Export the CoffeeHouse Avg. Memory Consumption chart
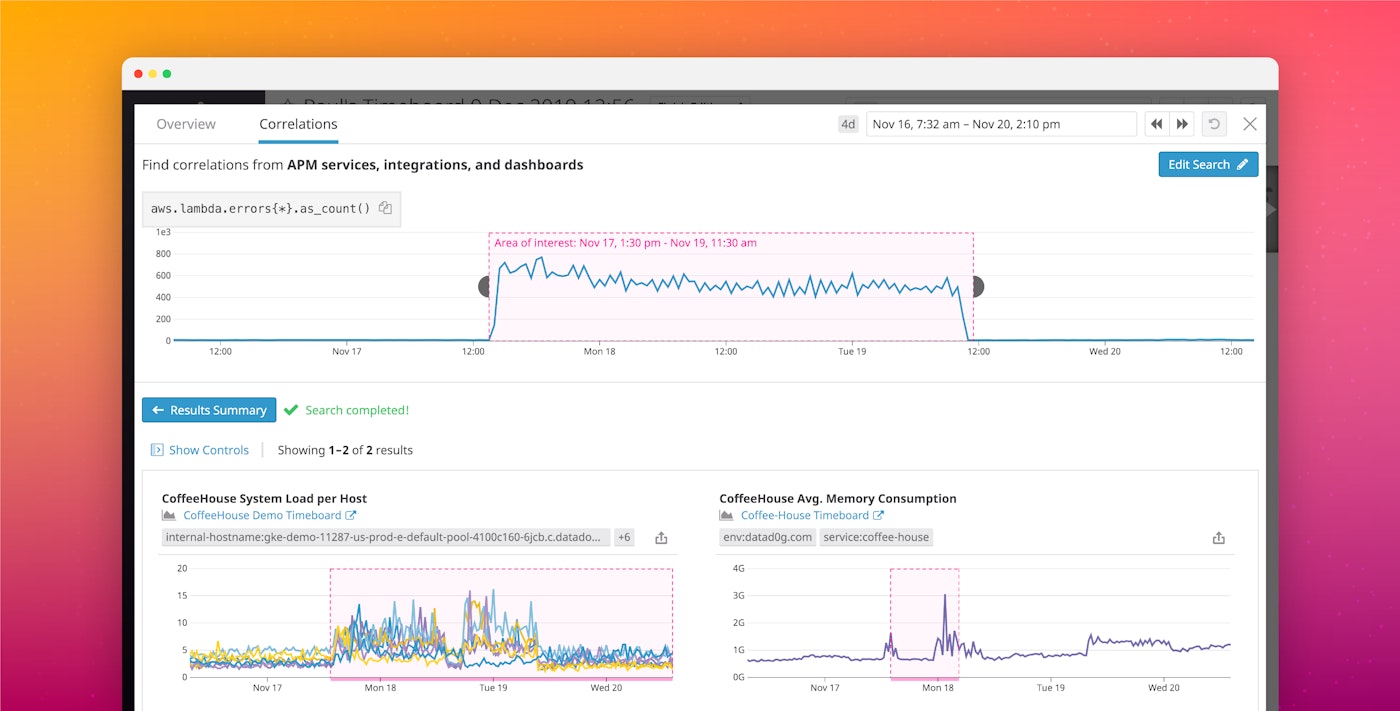1400x711 pixels. (x=1218, y=537)
